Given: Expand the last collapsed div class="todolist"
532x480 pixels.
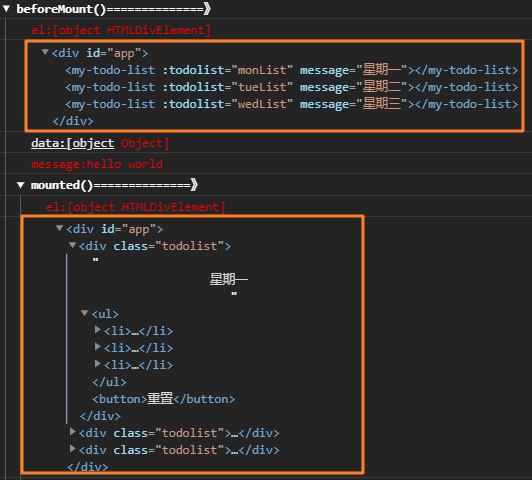Looking at the screenshot, I should 72,448.
